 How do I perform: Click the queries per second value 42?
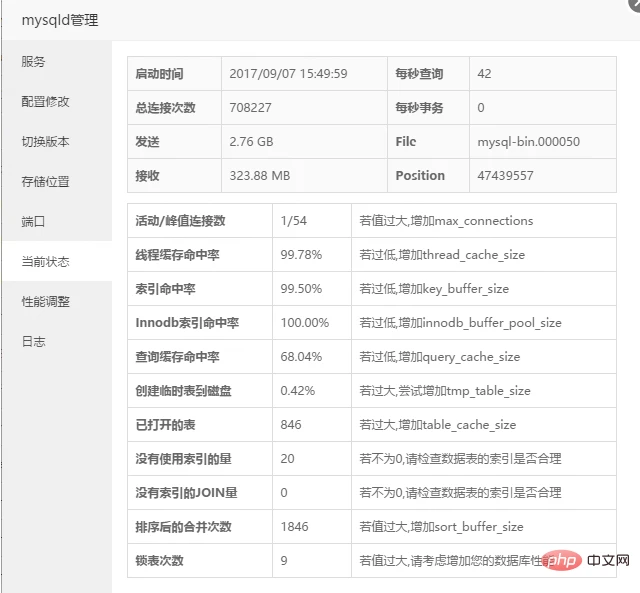[x=484, y=74]
